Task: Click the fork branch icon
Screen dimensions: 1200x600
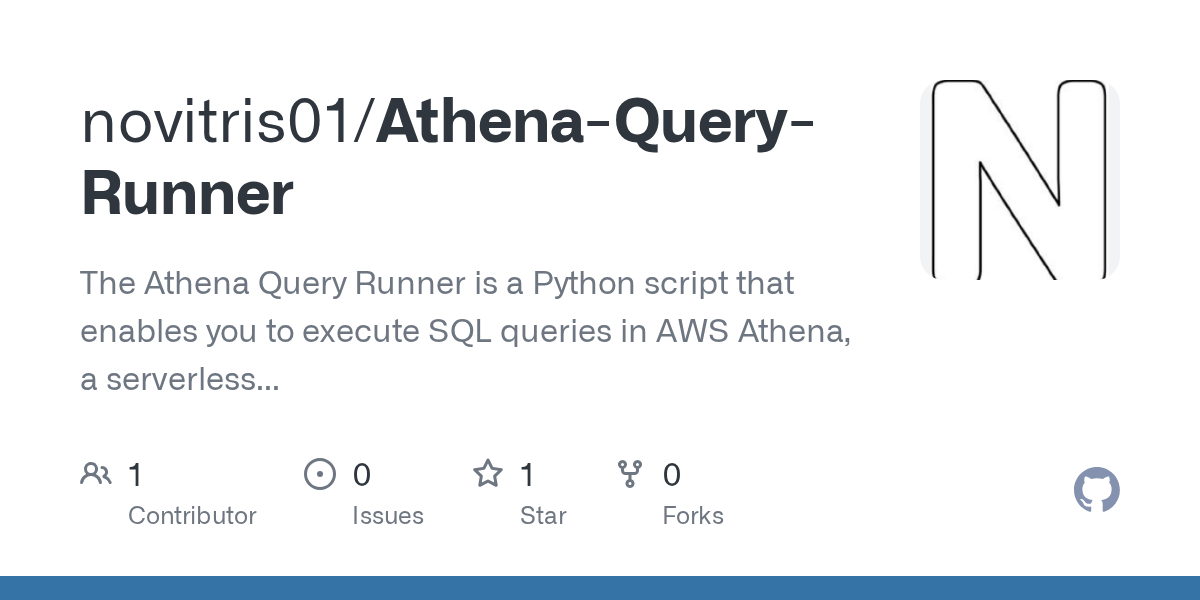Action: coord(630,474)
